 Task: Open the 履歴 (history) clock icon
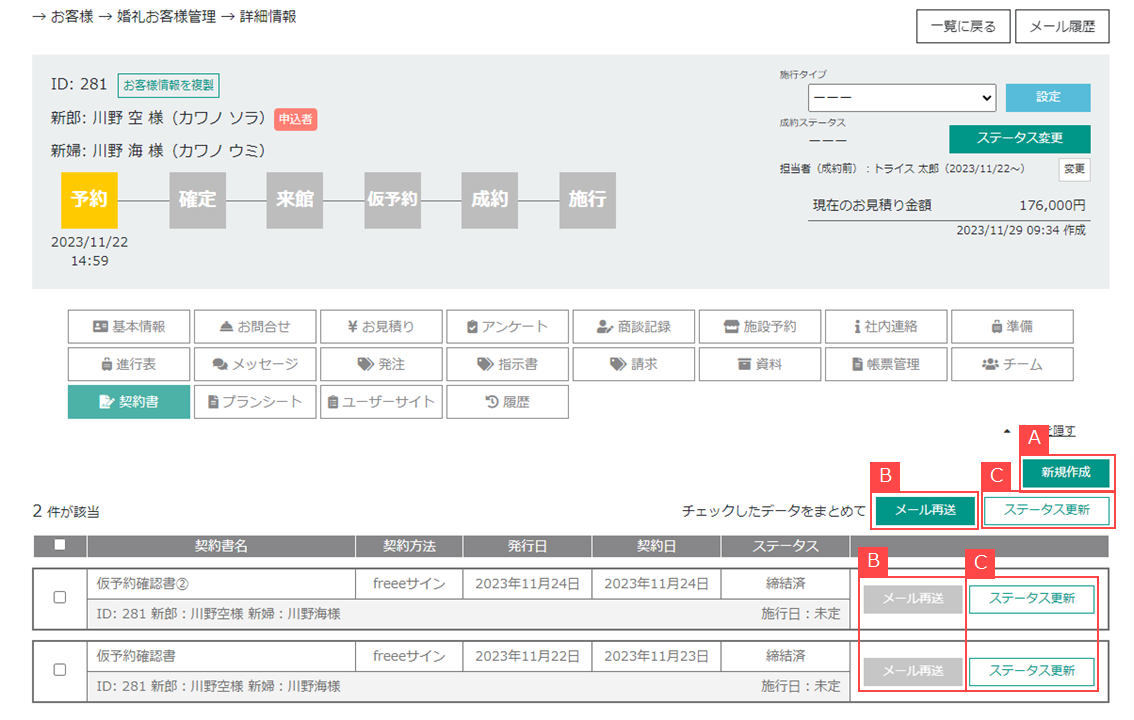point(506,401)
